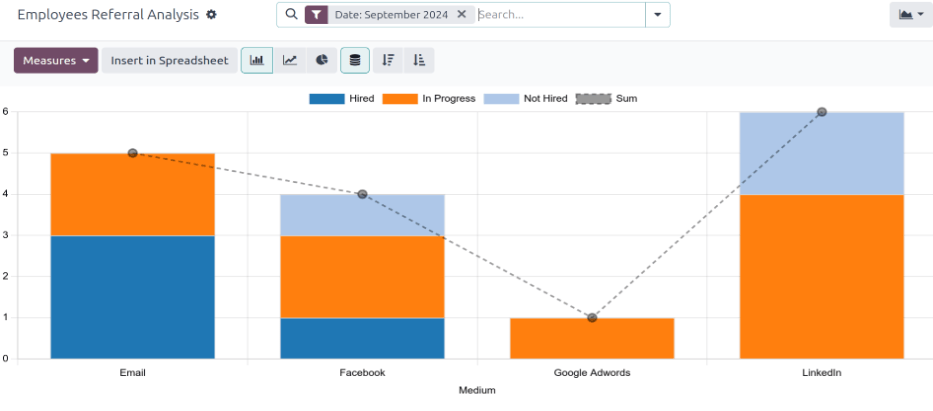
Task: Switch to line chart view
Action: point(289,60)
